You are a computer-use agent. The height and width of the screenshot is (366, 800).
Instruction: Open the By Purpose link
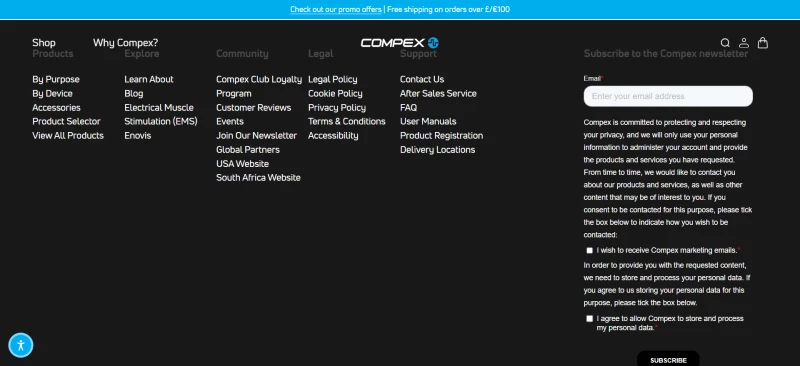[x=56, y=79]
